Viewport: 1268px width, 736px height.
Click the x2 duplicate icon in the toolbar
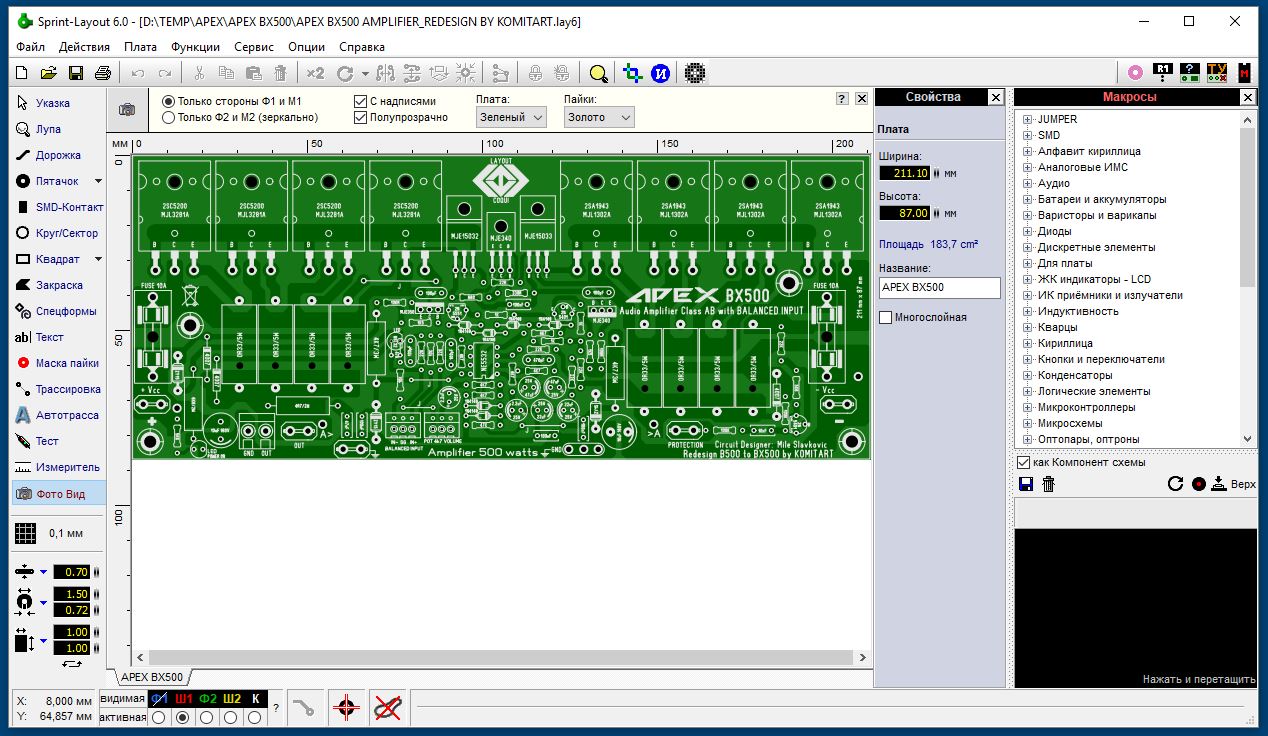coord(316,73)
